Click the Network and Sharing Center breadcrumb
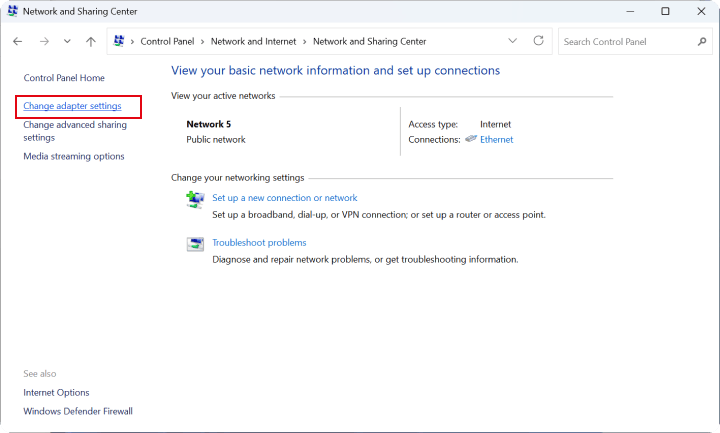This screenshot has height=433, width=720. coord(370,41)
